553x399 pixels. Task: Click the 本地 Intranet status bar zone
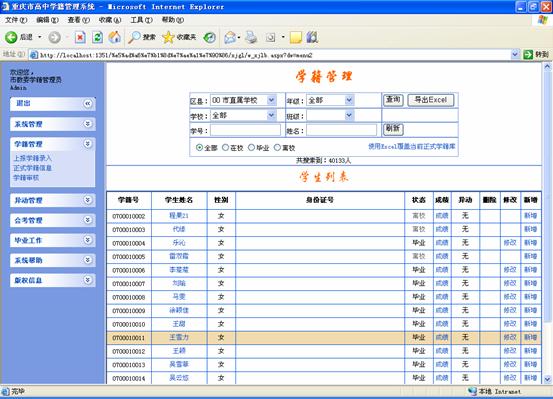[x=494, y=391]
